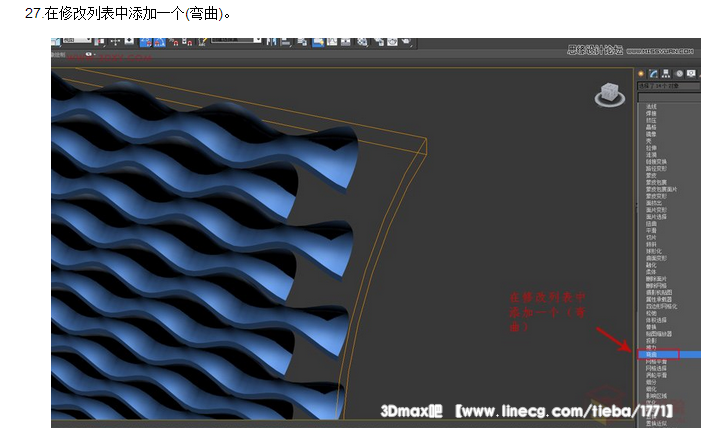The image size is (702, 428).
Task: Open the Curve Editor icon
Action: pyautogui.click(x=332, y=42)
